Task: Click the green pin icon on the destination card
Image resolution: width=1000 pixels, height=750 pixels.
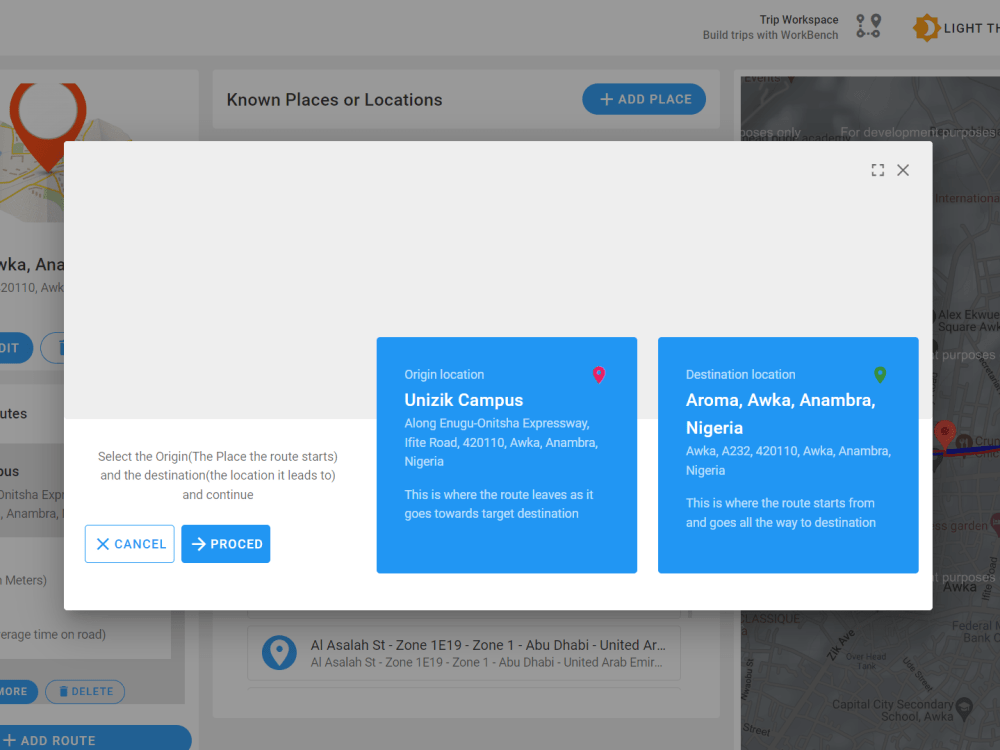Action: click(880, 375)
